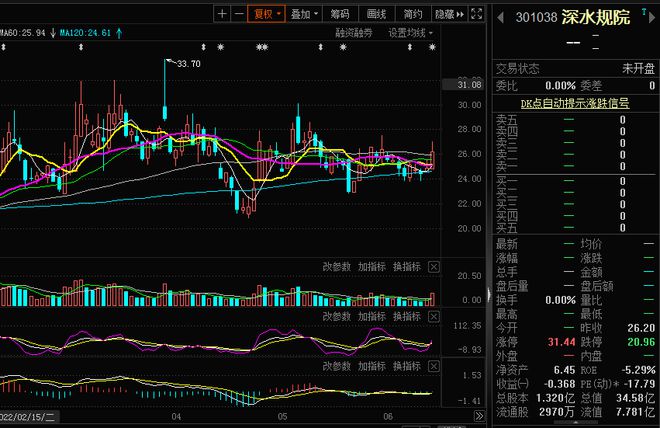This screenshot has height=428, width=660.
Task: Click 换指标 in the 1.53-scale indicator panel
Action: coord(407,366)
